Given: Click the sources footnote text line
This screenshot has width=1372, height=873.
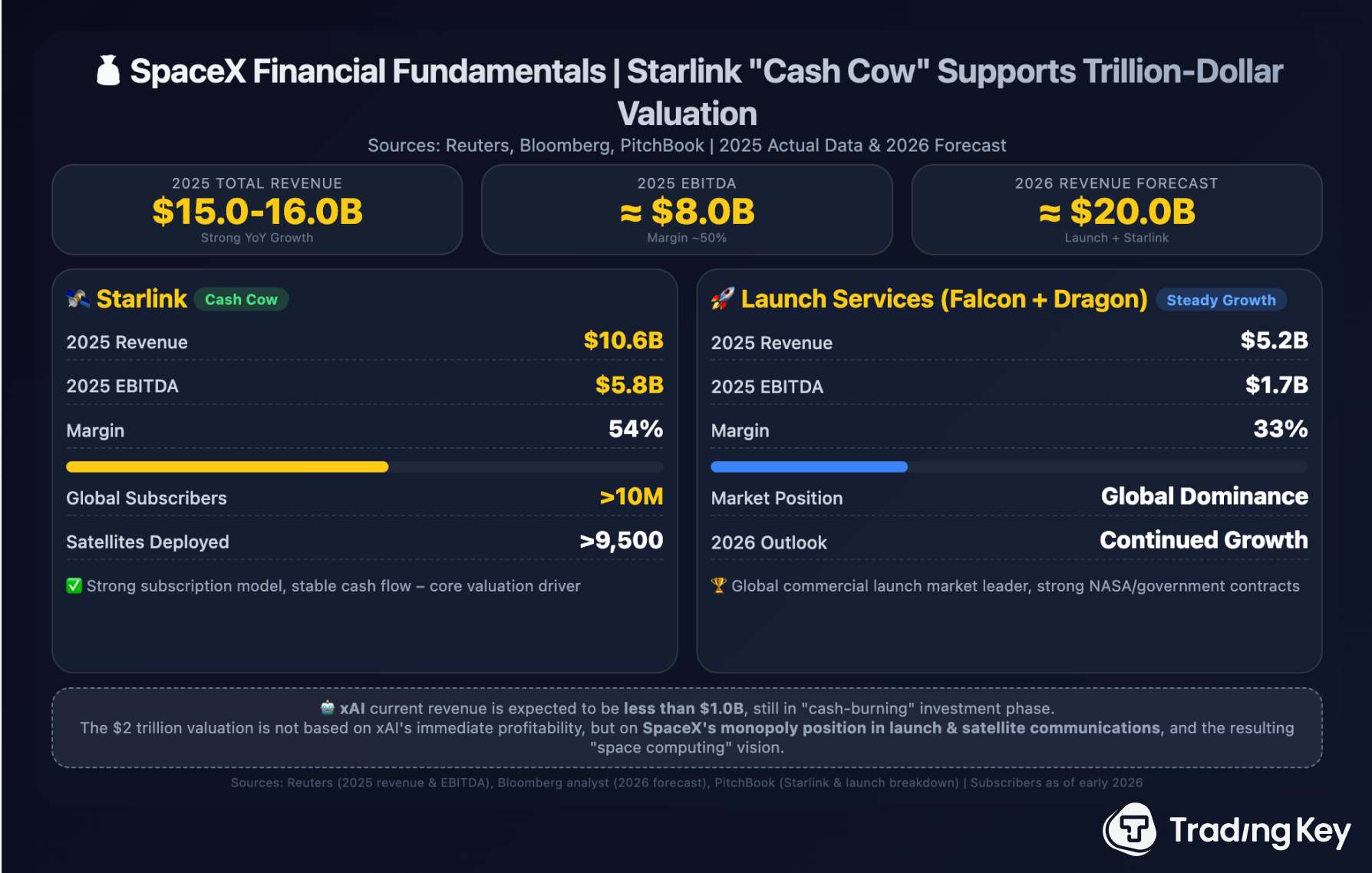Looking at the screenshot, I should tap(687, 782).
